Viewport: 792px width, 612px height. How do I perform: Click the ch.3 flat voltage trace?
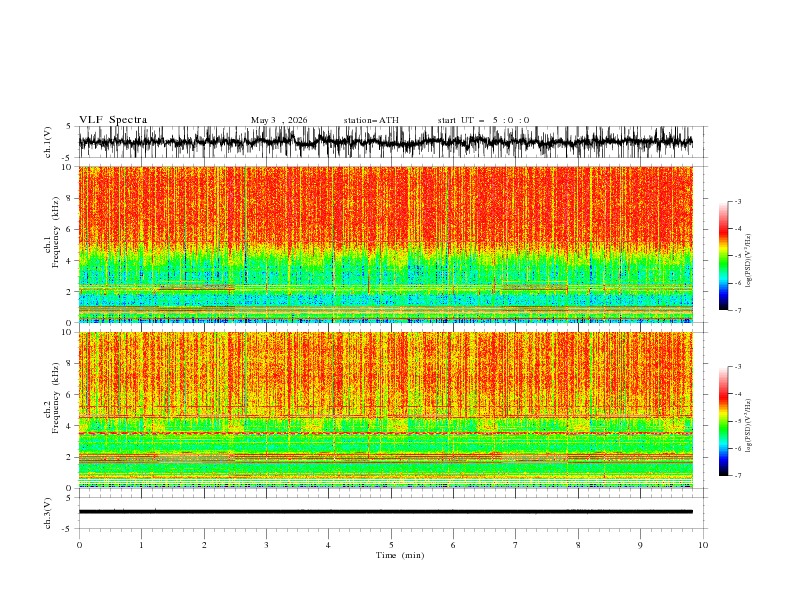tap(385, 512)
